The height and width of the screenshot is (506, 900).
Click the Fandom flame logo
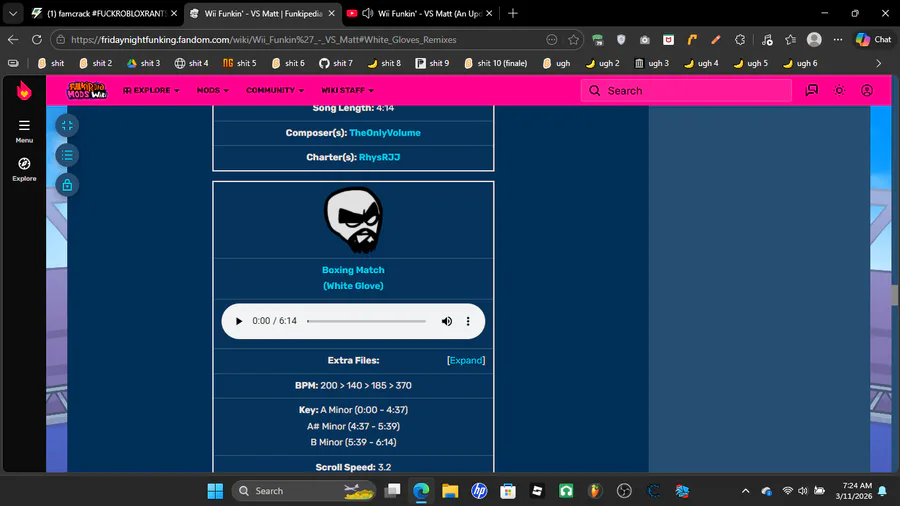(x=24, y=91)
